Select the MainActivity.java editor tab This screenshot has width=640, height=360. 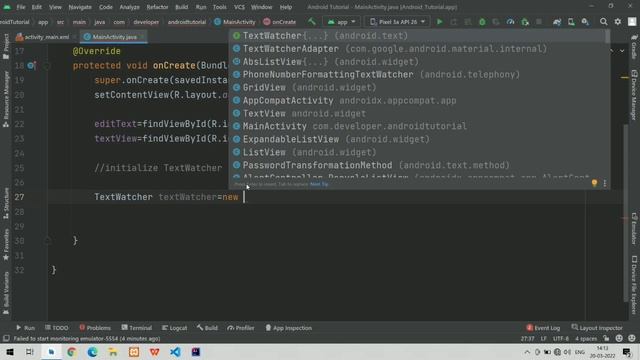(113, 37)
